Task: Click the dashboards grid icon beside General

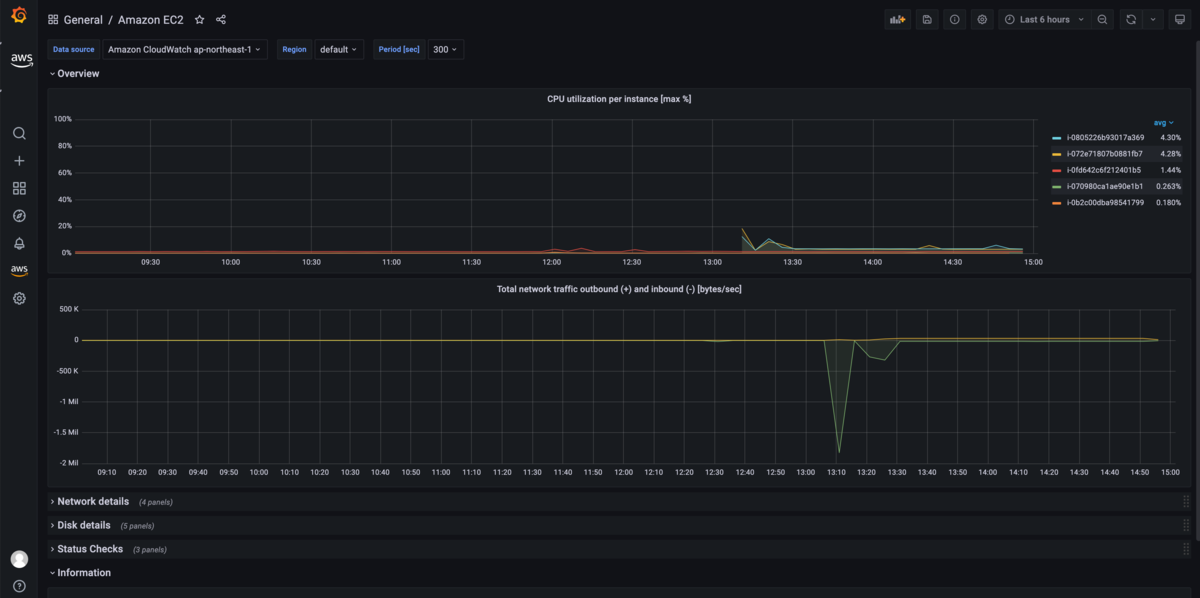Action: (53, 19)
